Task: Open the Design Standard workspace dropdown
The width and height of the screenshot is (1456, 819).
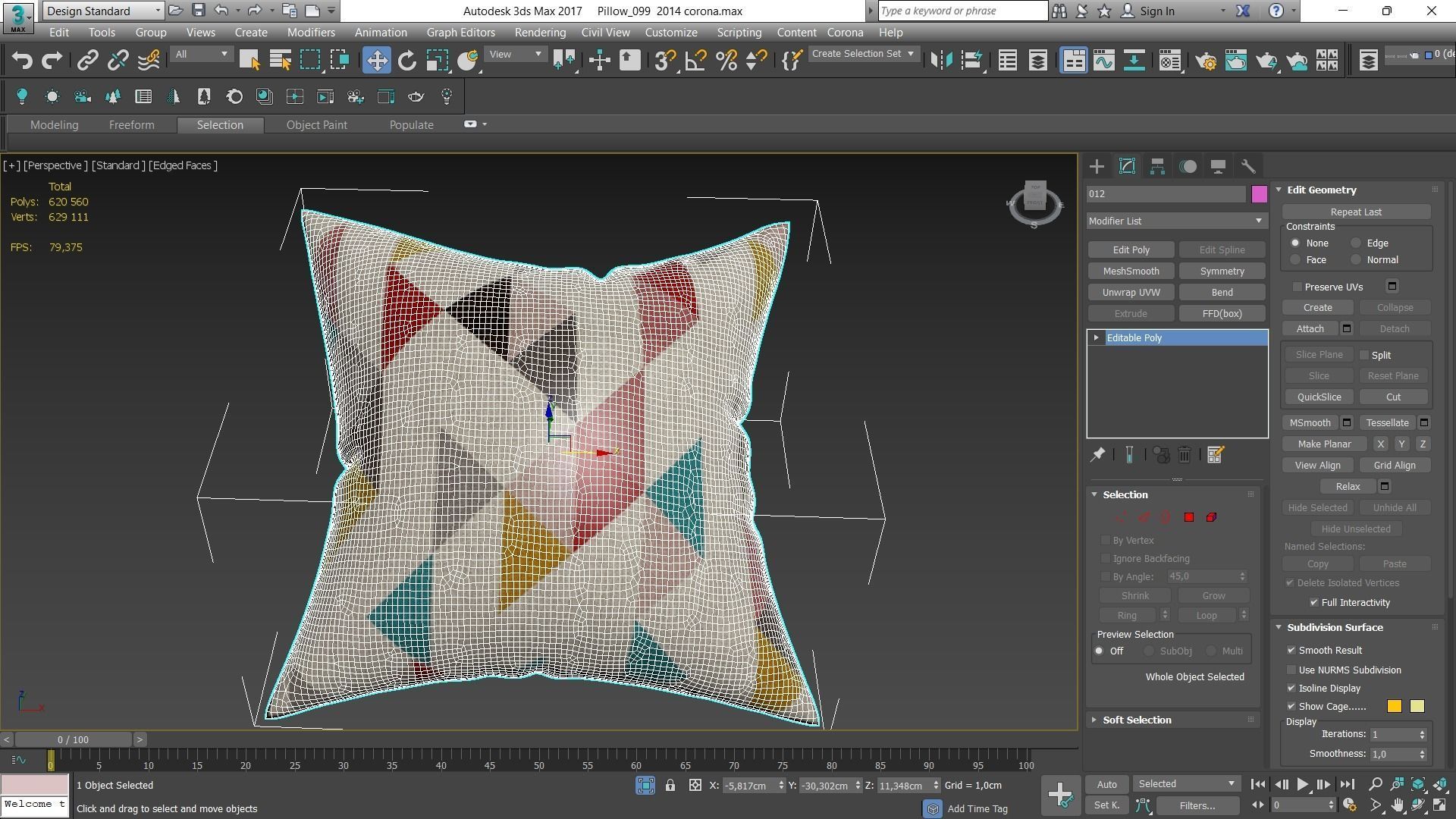Action: (x=103, y=11)
